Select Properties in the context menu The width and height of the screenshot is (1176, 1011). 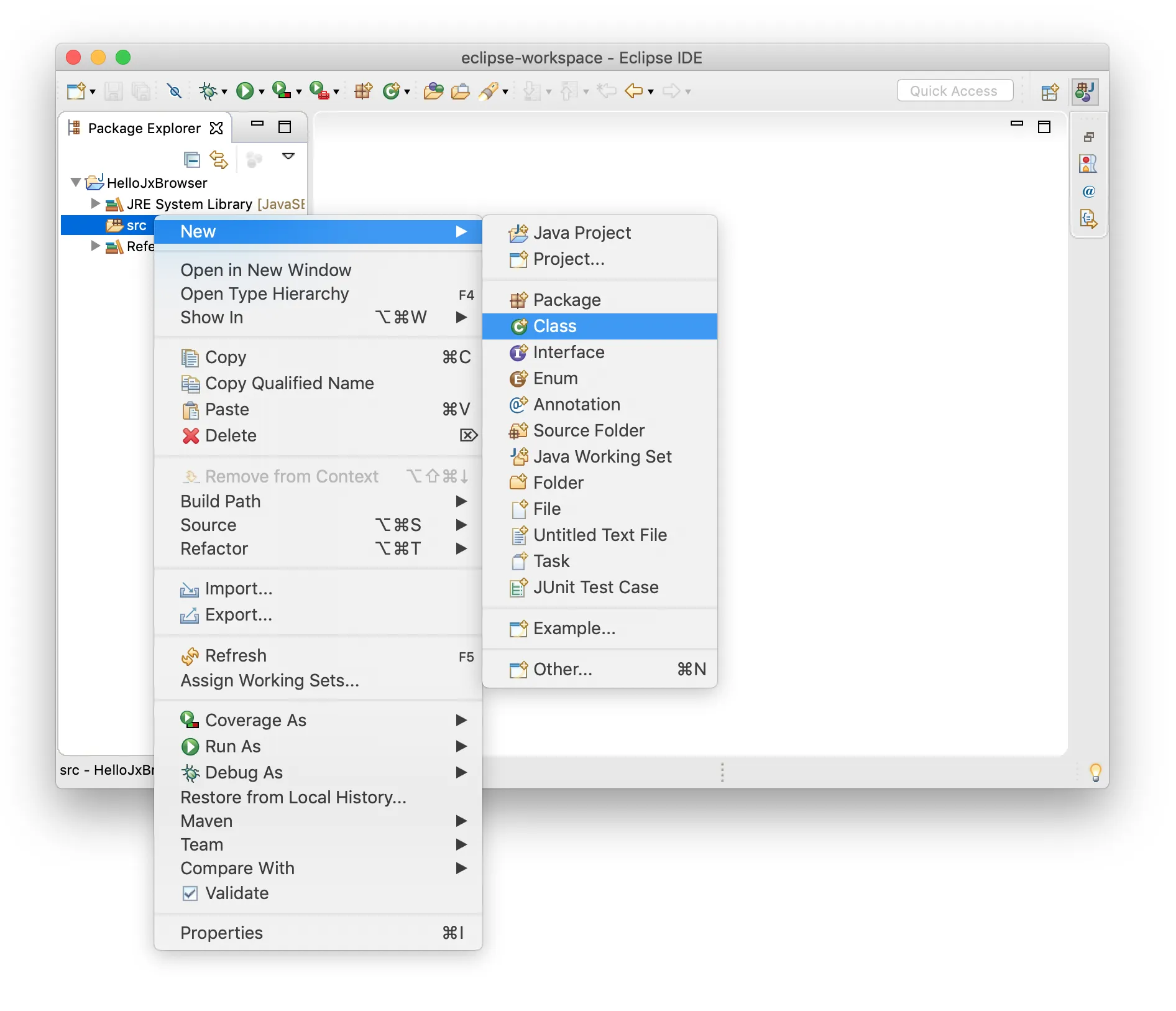tap(318, 933)
